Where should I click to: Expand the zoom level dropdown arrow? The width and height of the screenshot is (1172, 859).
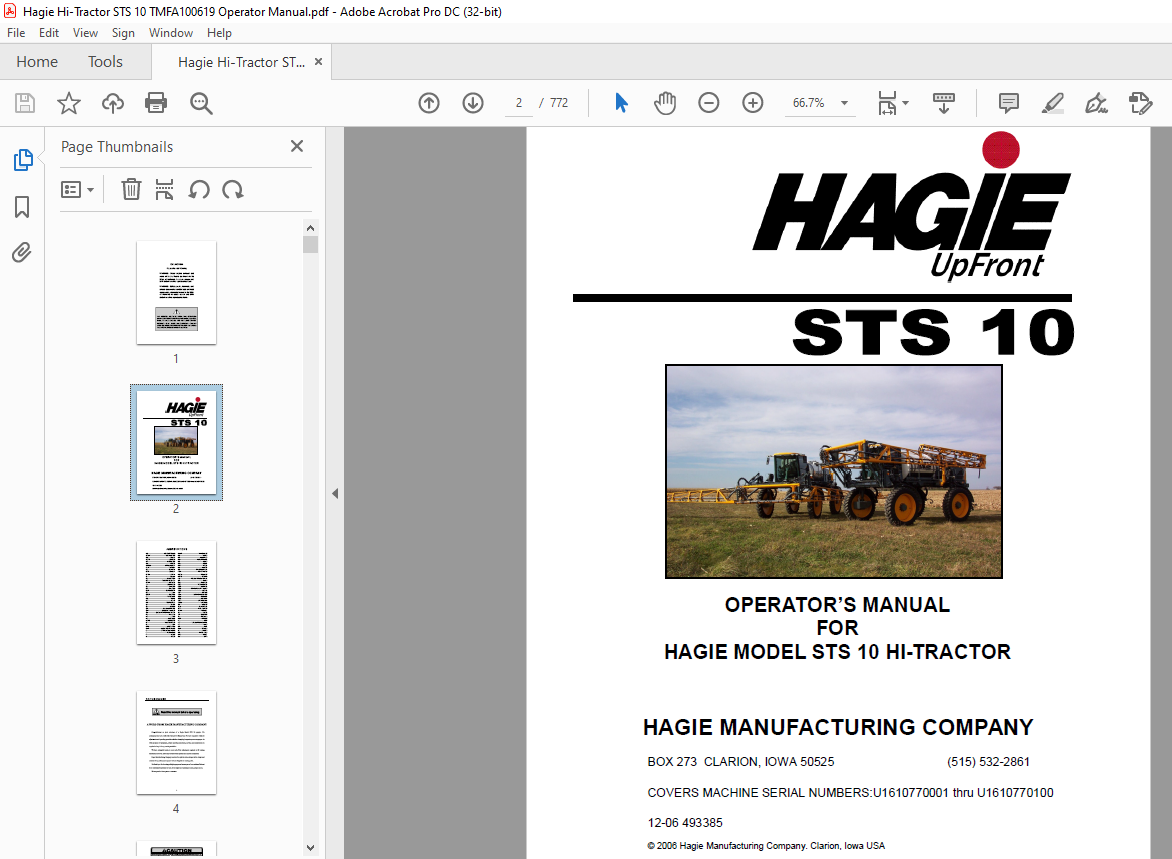pyautogui.click(x=845, y=103)
